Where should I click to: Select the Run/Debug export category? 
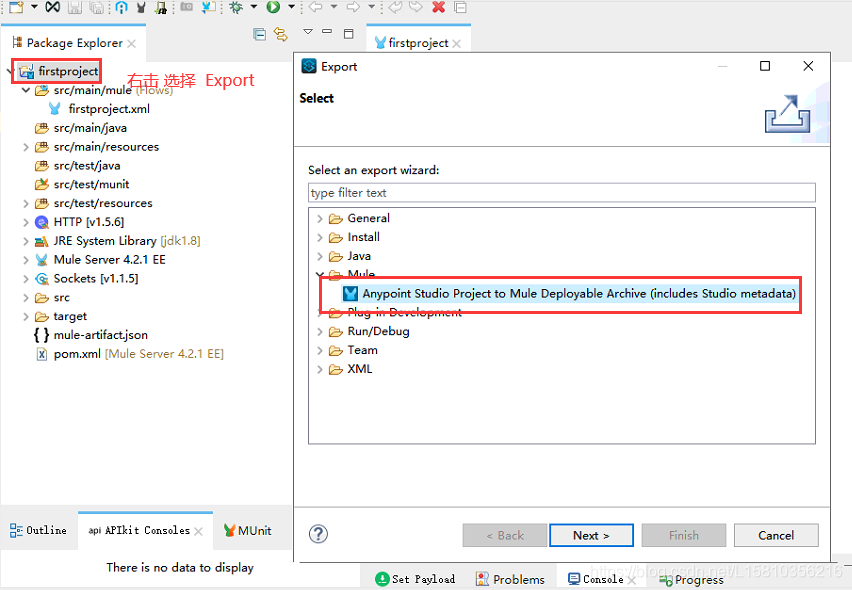coord(378,331)
